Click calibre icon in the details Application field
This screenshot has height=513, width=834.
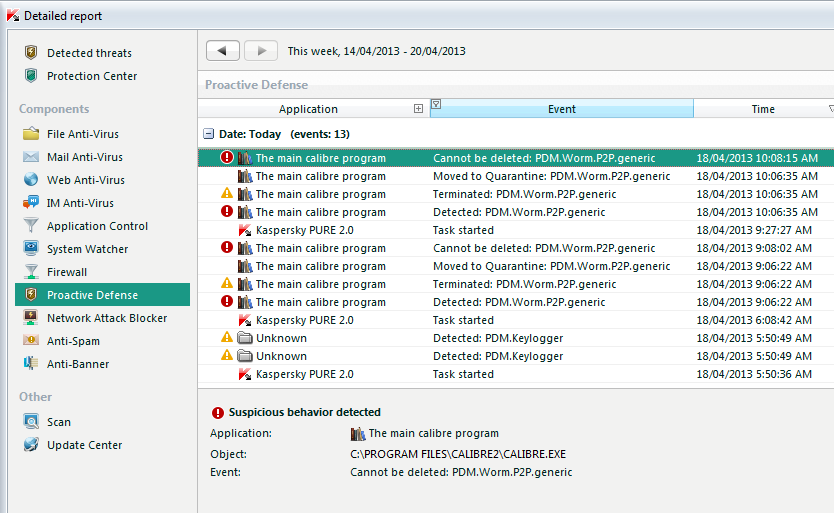tap(358, 434)
